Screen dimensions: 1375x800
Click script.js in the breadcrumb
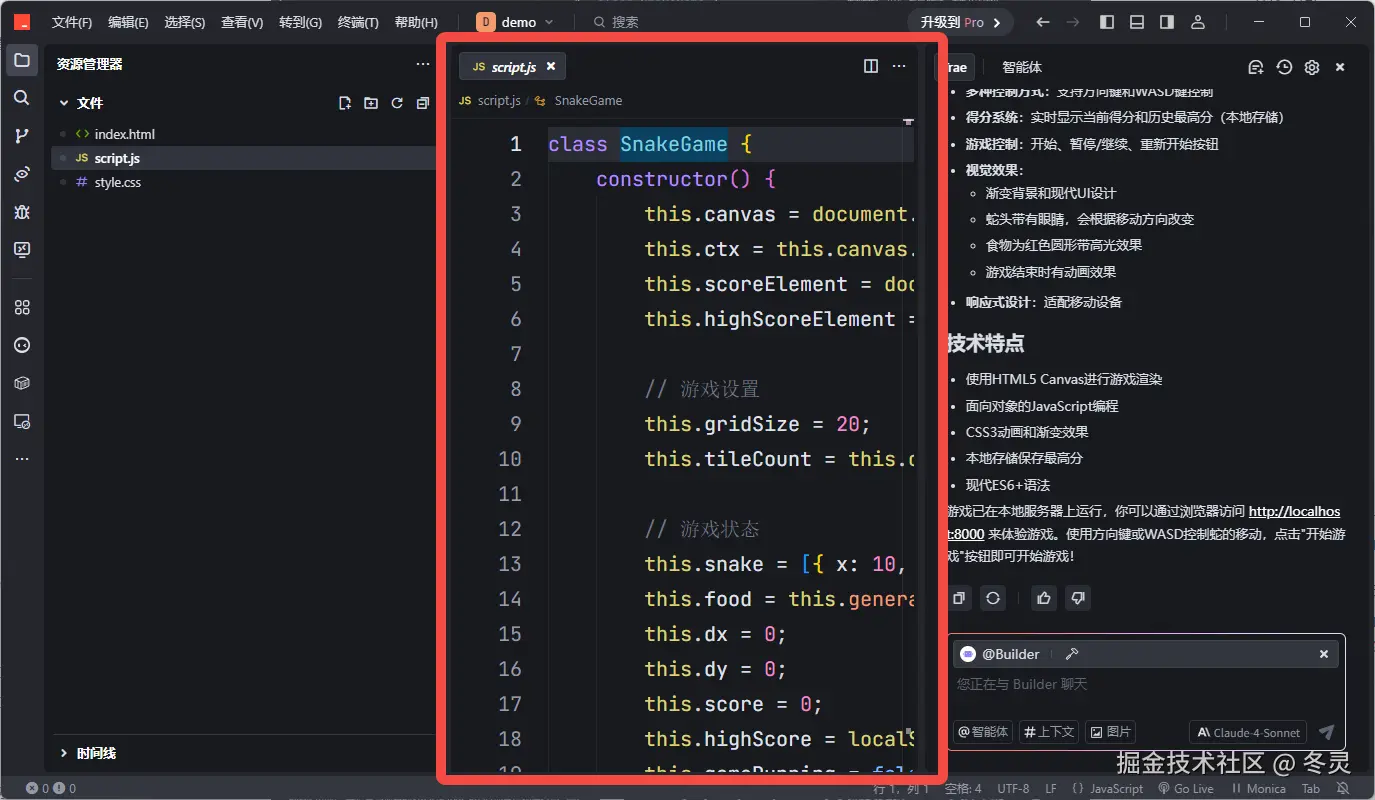pyautogui.click(x=499, y=100)
